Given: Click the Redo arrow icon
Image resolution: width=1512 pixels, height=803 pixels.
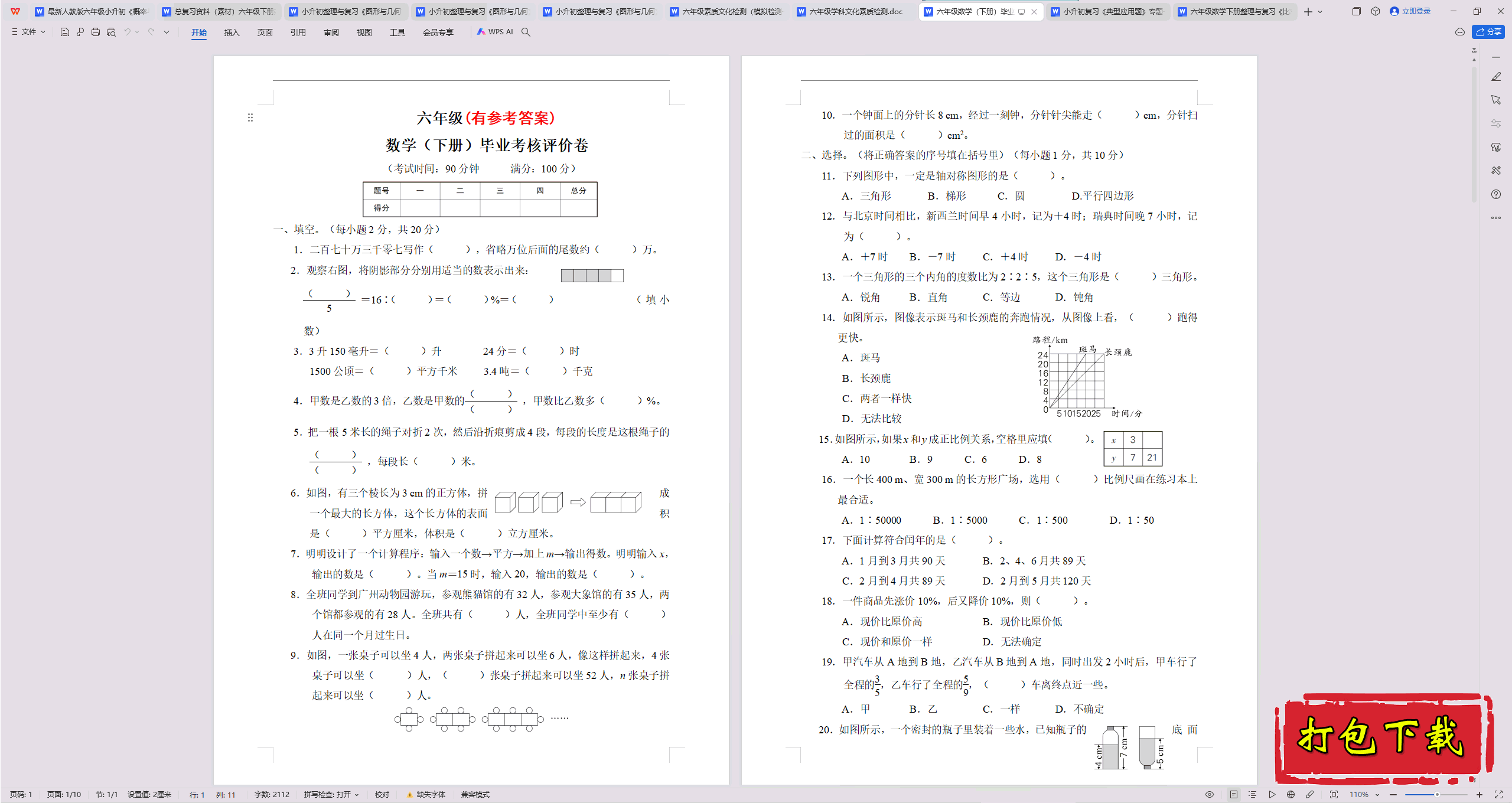Looking at the screenshot, I should point(151,32).
